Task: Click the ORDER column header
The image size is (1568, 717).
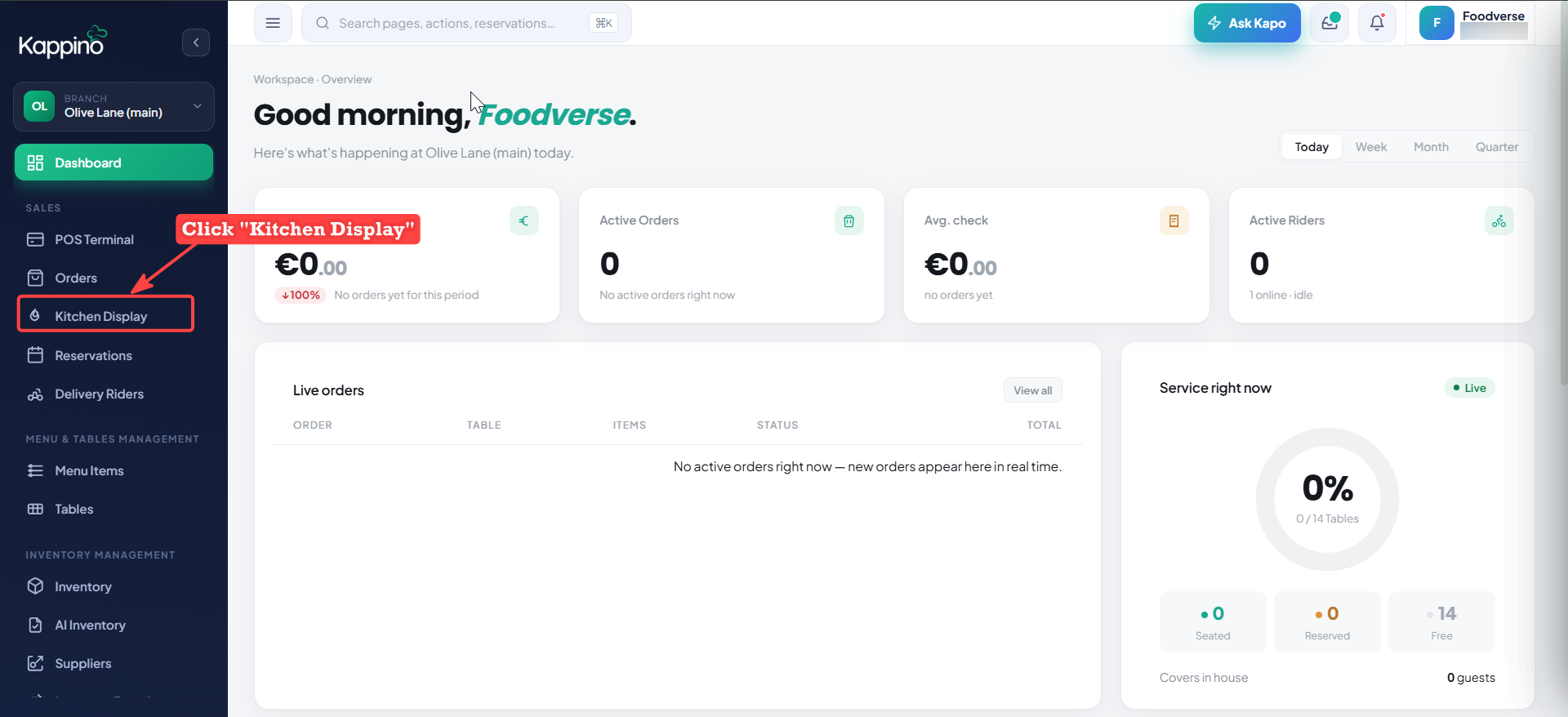Action: coord(313,425)
